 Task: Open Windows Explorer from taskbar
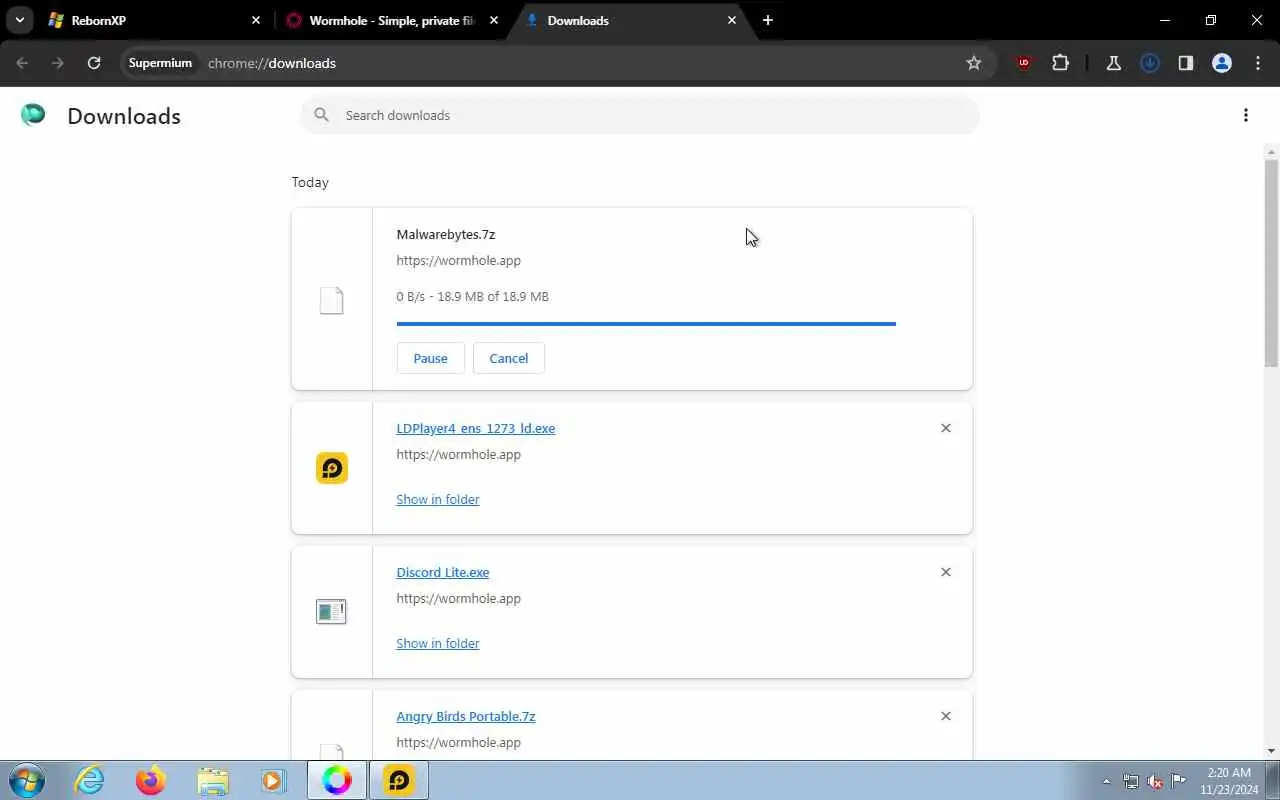[x=213, y=780]
